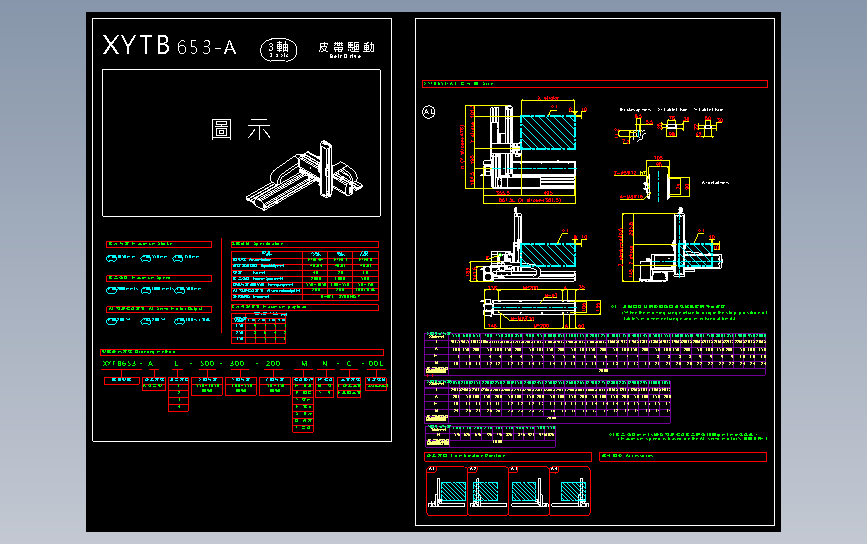Image resolution: width=867 pixels, height=544 pixels.
Task: Click the right side-view Z-axis drawing
Action: pos(671,246)
